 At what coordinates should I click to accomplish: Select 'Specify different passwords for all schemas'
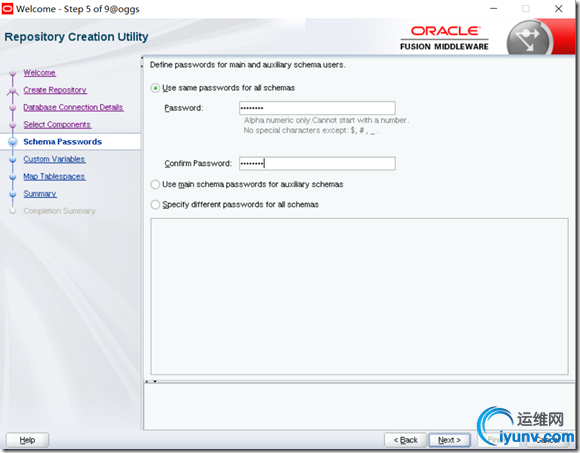click(155, 204)
